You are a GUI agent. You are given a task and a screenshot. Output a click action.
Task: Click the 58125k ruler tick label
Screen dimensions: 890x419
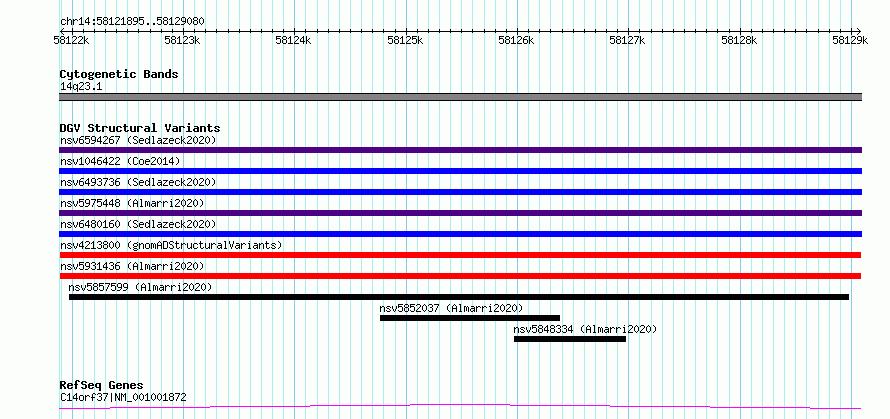coord(405,40)
